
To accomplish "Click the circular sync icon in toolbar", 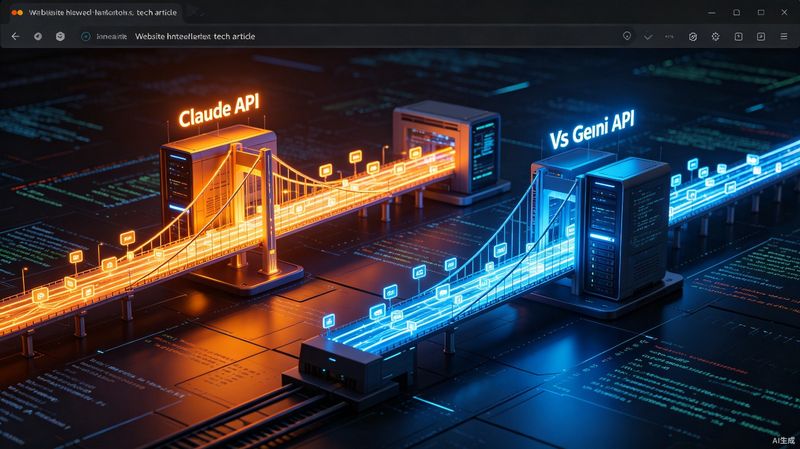I will pyautogui.click(x=693, y=37).
